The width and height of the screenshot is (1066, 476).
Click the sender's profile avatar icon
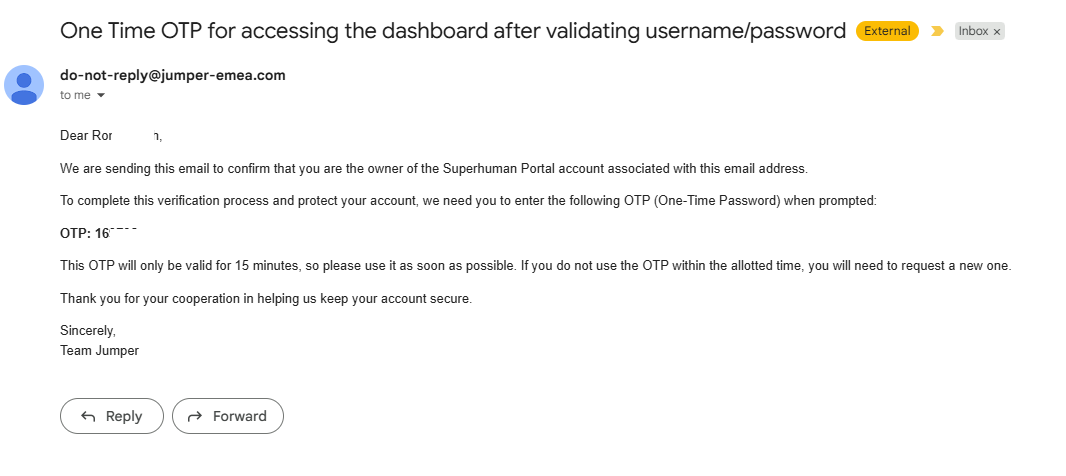[24, 85]
